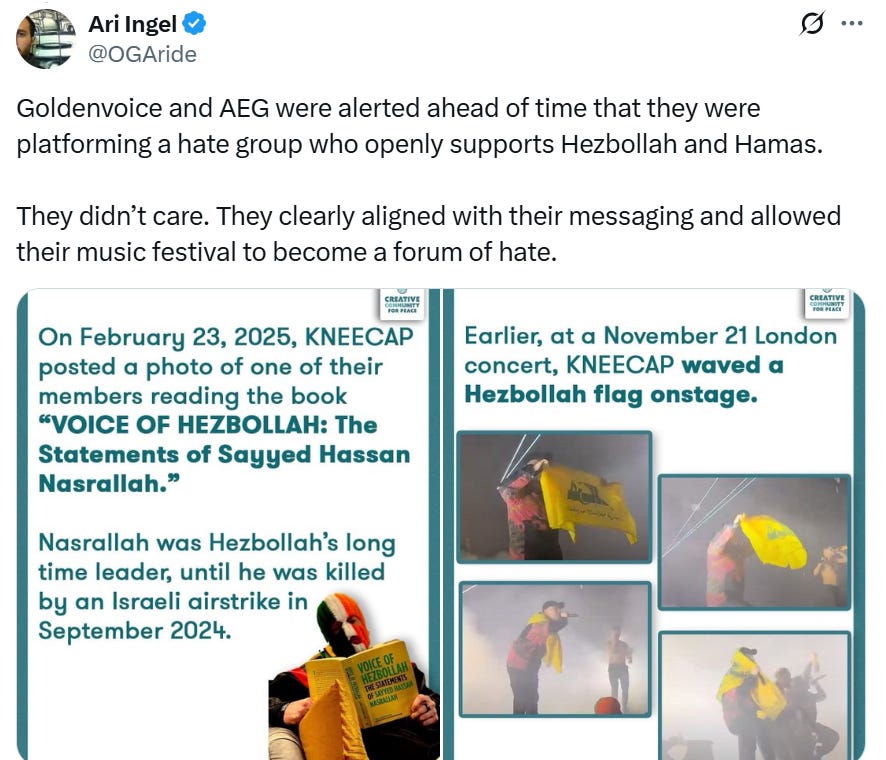This screenshot has width=886, height=760.
Task: Click the Ari Ingel display name
Action: click(x=133, y=24)
